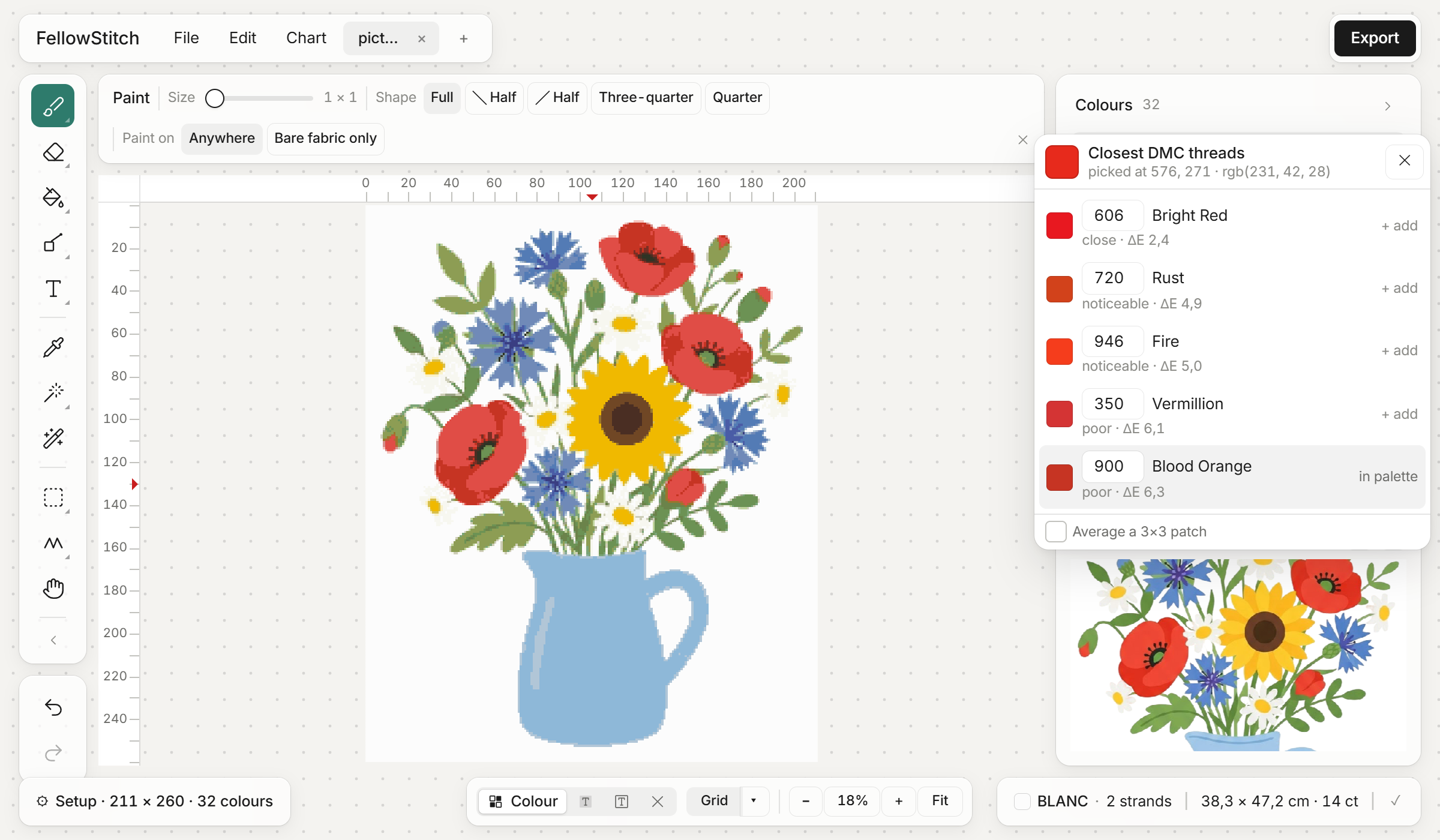Click the Undo arrow
Screen dimensions: 1440x840
pos(53,707)
